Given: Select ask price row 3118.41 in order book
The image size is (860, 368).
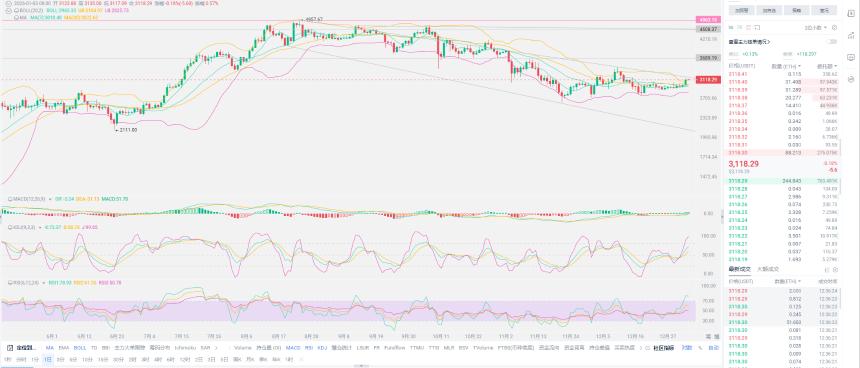Looking at the screenshot, I should 783,73.
